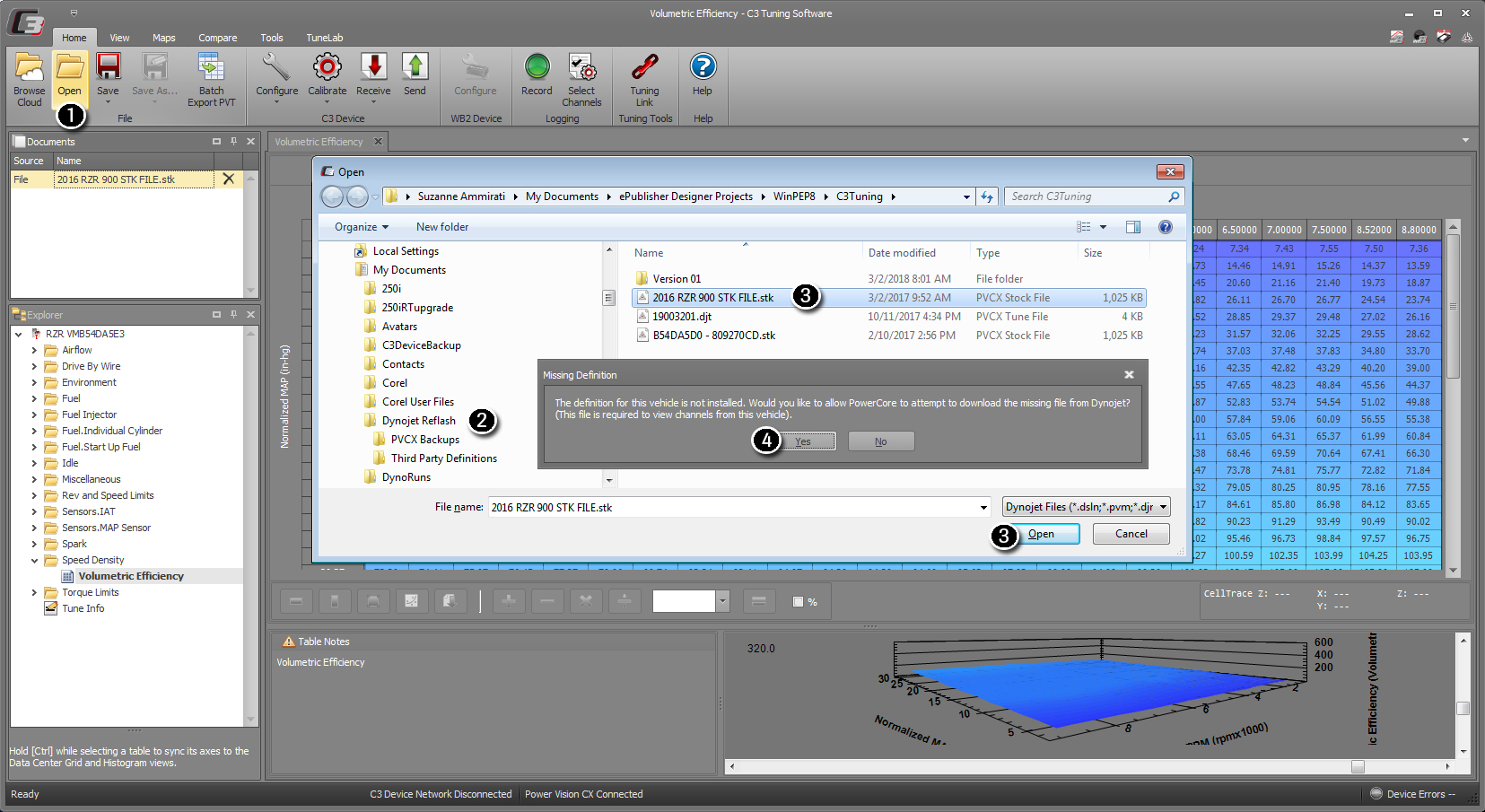The image size is (1485, 812).
Task: Select the 2016 RZR 900 STK FILE.stk file
Action: pos(712,298)
